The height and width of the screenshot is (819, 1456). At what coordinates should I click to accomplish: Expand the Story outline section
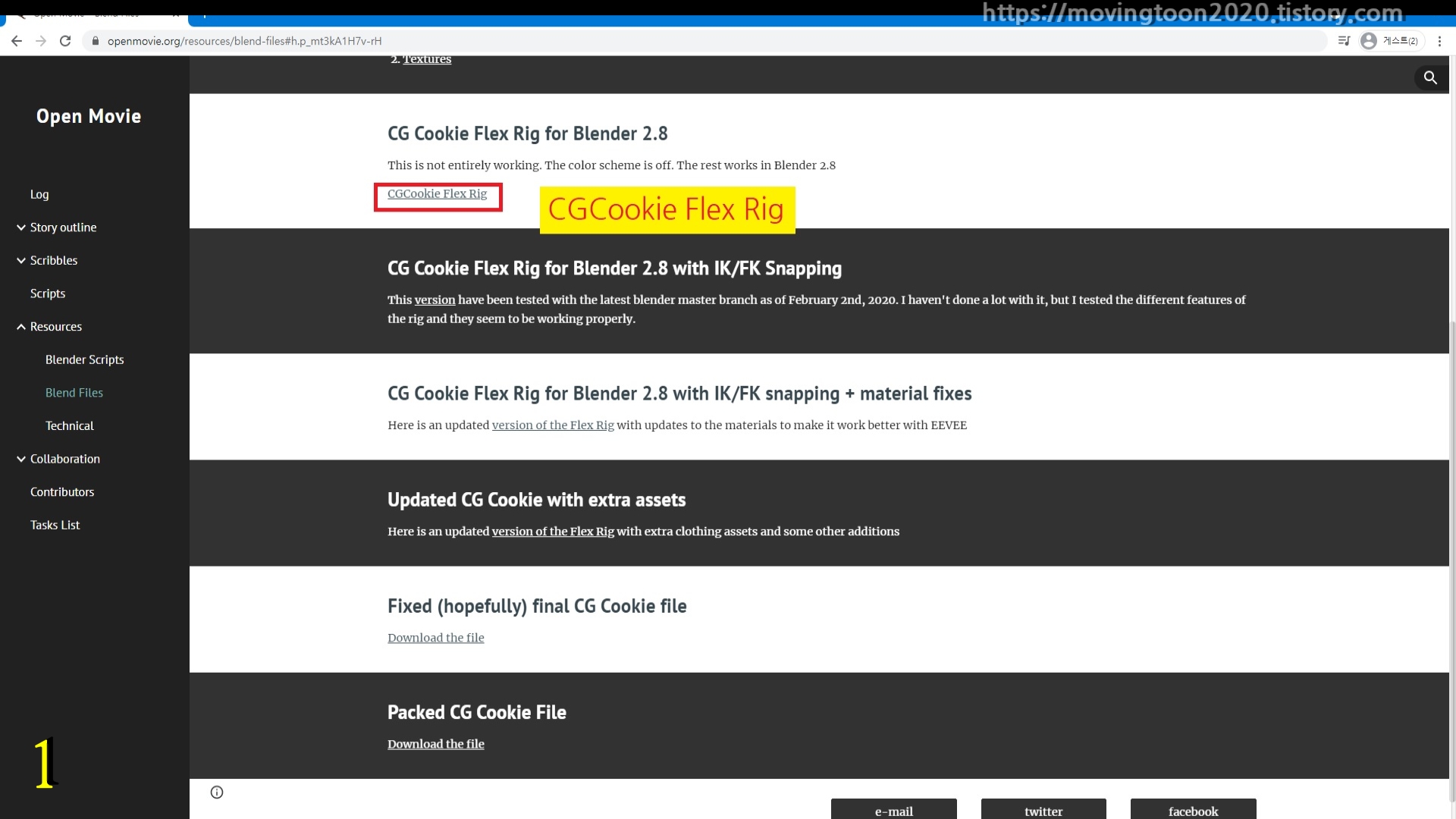pyautogui.click(x=21, y=227)
